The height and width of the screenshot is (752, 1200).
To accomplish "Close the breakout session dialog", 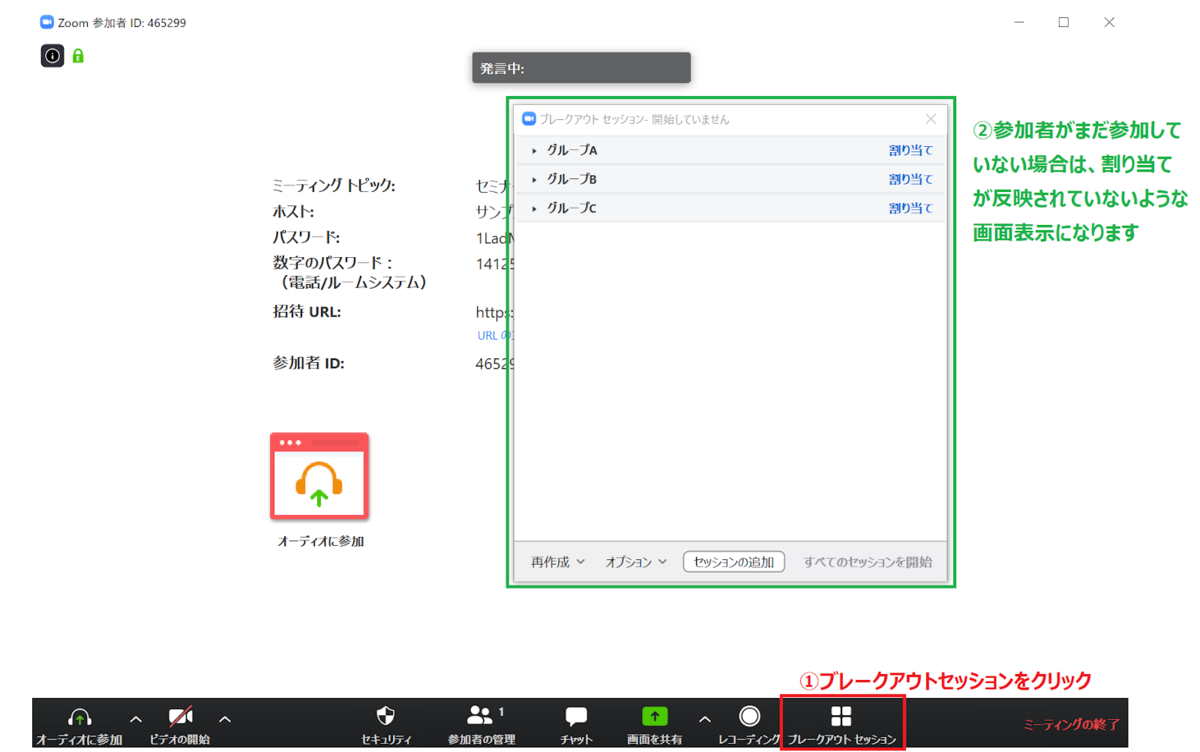I will pyautogui.click(x=931, y=119).
